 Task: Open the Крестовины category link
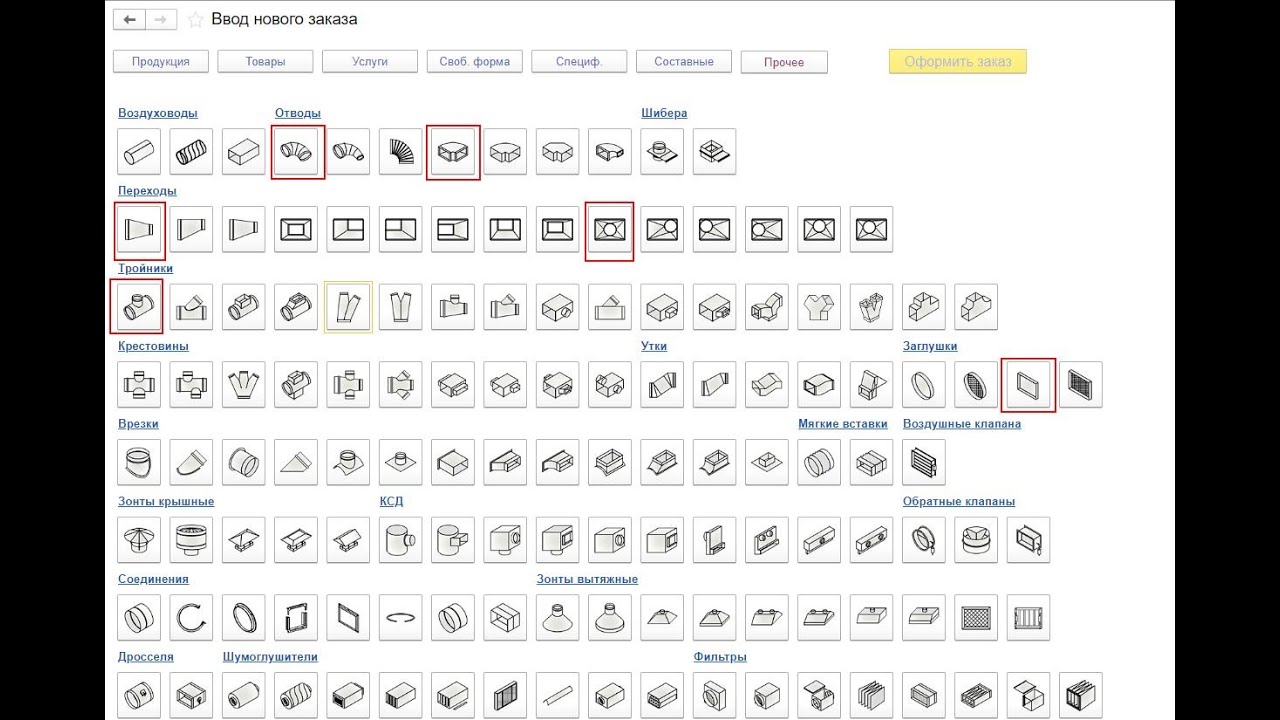pos(153,346)
